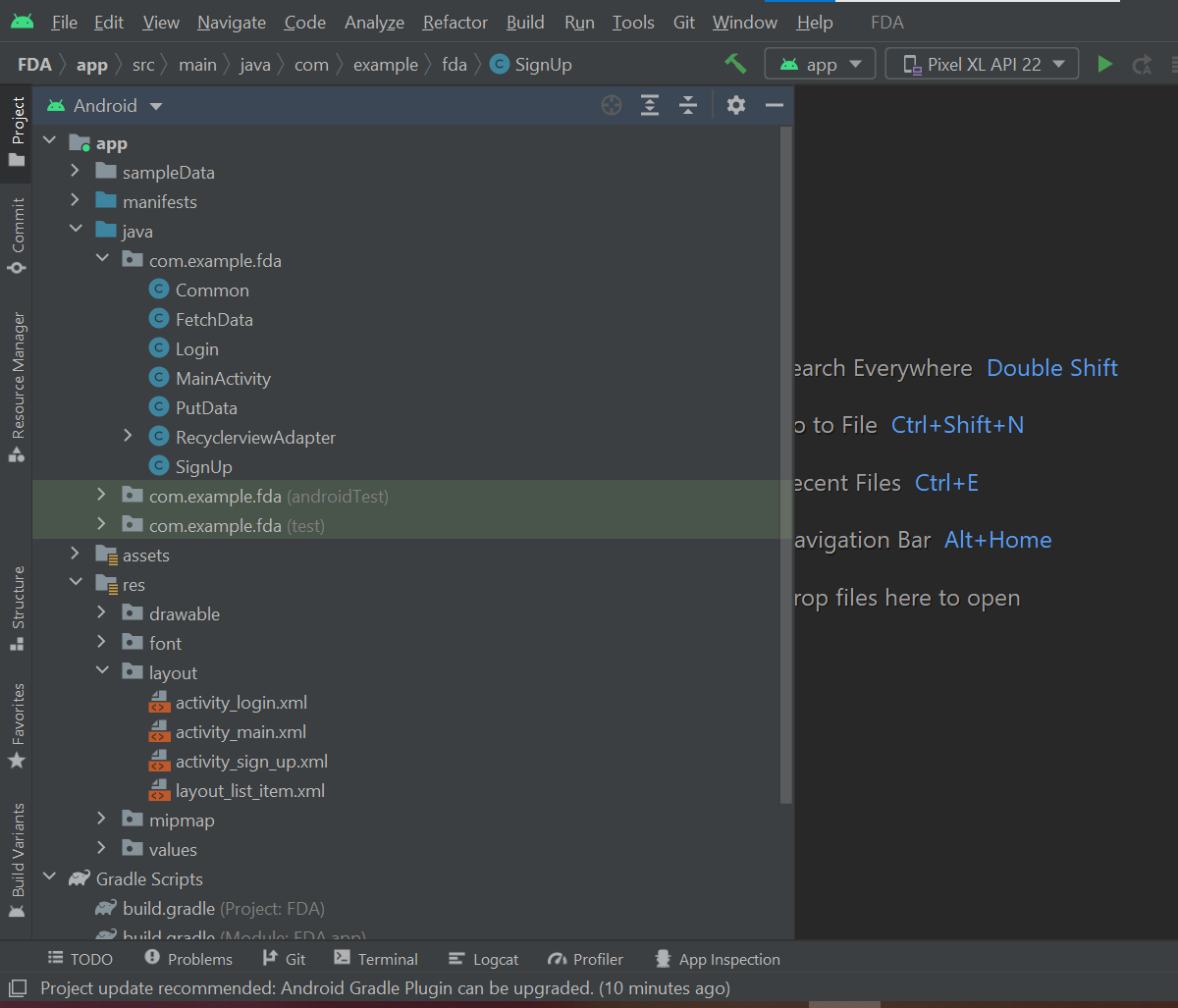Collapse the java folder
1178x1008 pixels.
[76, 231]
